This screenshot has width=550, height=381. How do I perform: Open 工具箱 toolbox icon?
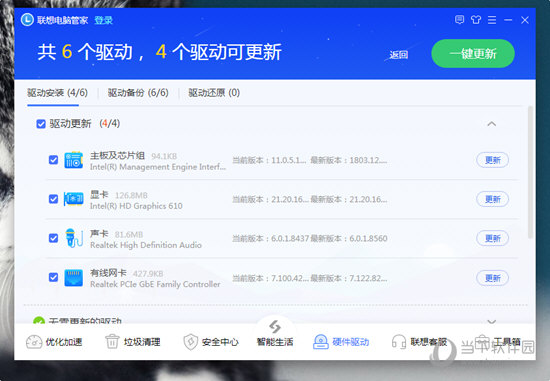tap(483, 341)
